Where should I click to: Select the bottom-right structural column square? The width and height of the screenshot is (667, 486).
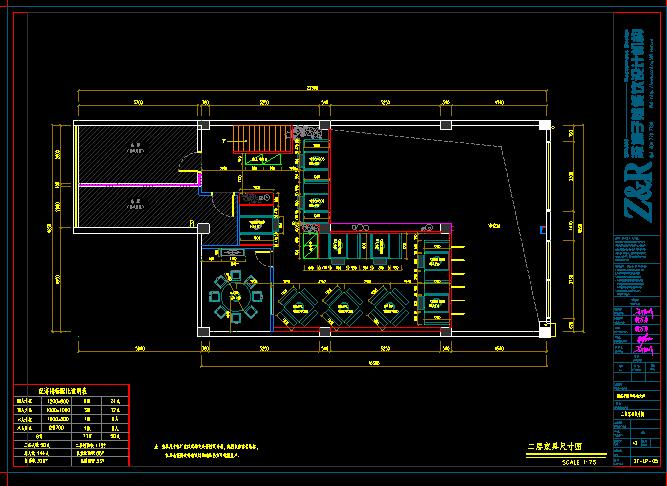tap(545, 328)
